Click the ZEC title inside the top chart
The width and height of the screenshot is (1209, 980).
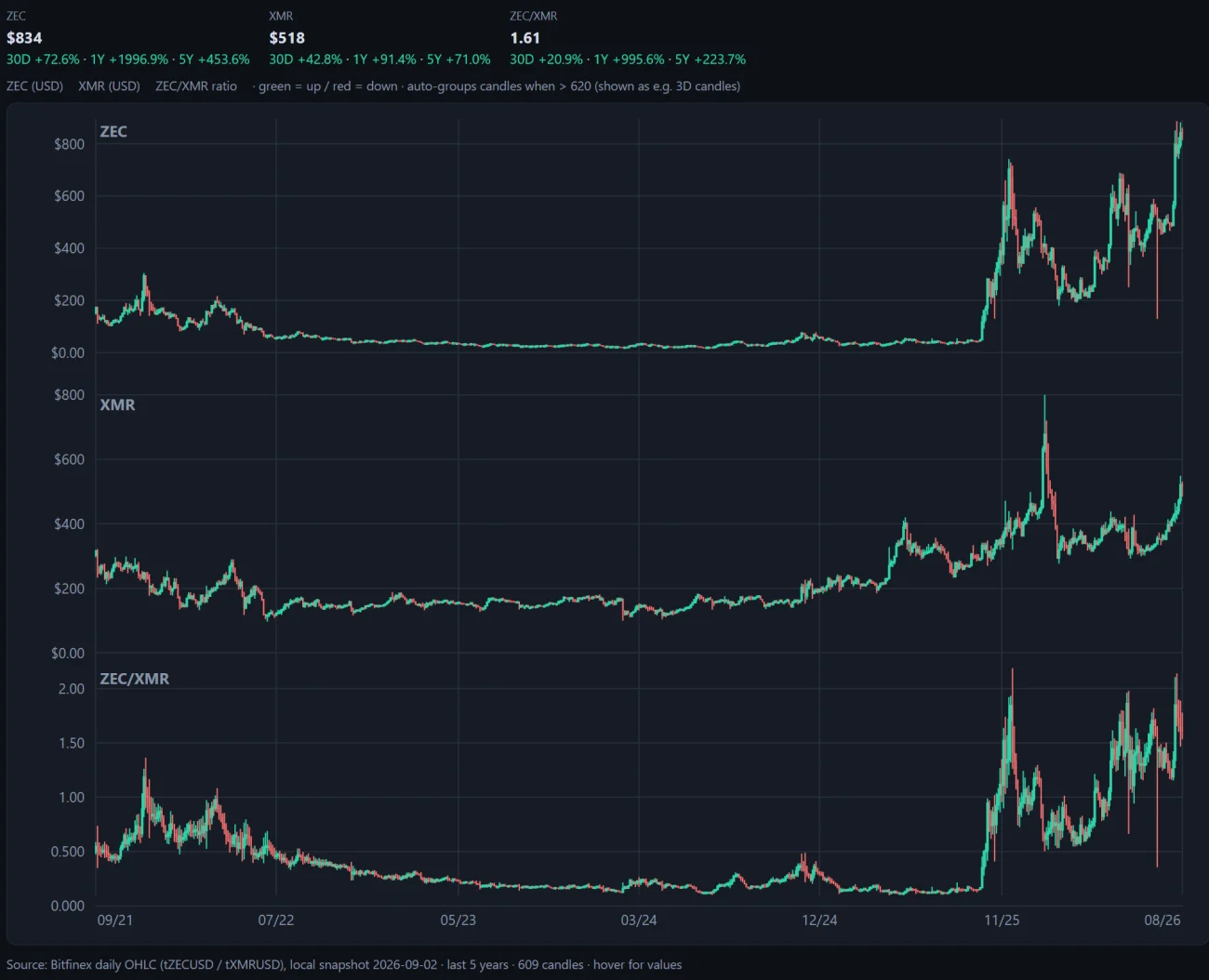click(113, 132)
